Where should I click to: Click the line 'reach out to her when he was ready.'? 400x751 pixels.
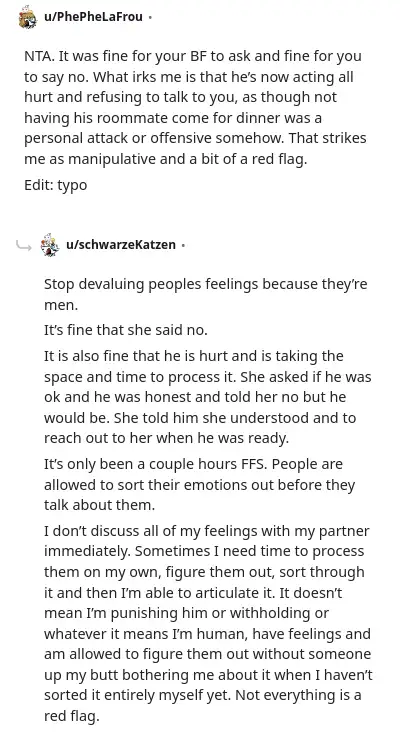[166, 438]
